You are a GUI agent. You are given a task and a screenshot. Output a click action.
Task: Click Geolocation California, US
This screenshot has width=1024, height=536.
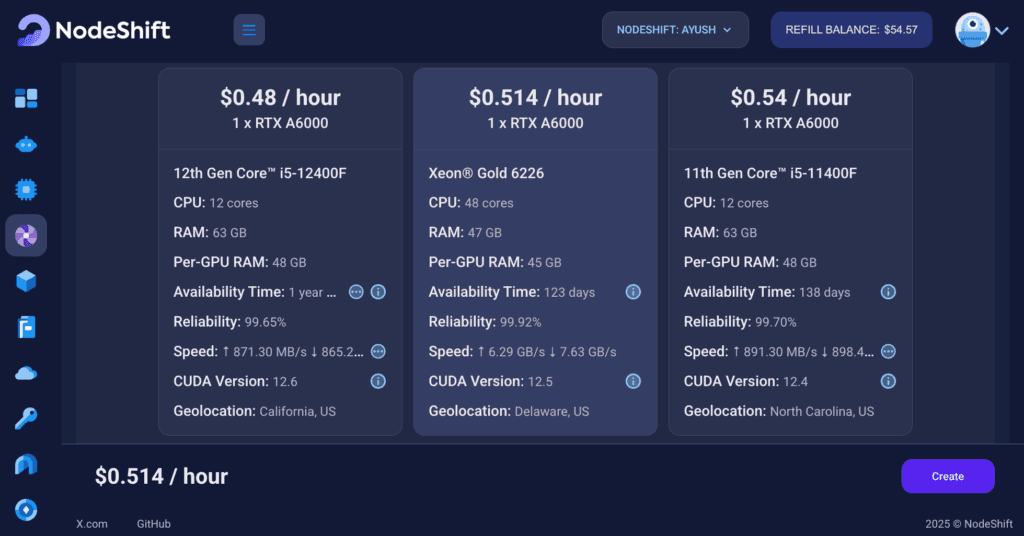click(255, 411)
